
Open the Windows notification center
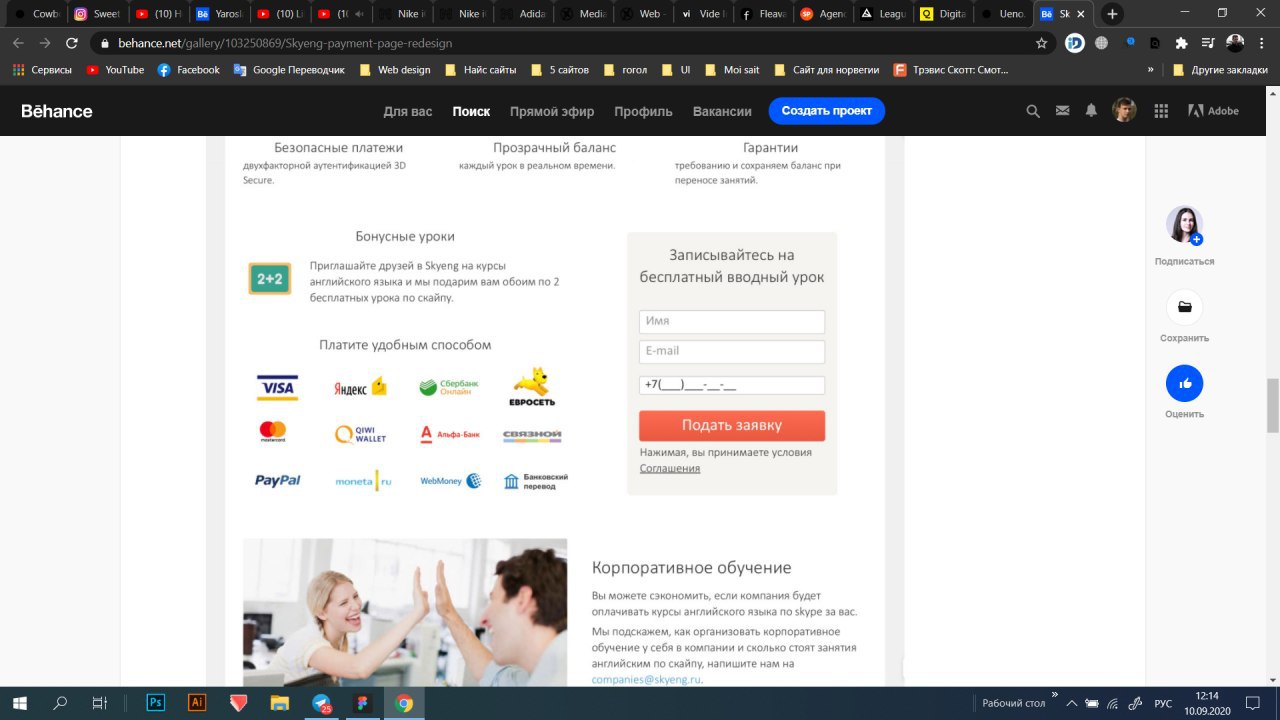click(x=1252, y=703)
